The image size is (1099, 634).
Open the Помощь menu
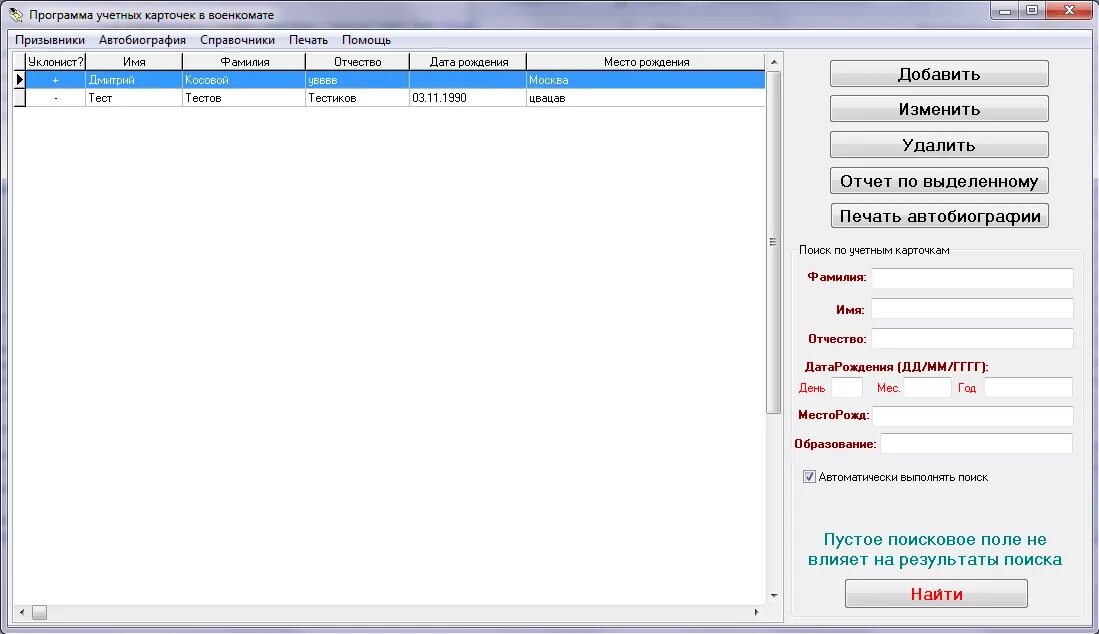pyautogui.click(x=367, y=40)
